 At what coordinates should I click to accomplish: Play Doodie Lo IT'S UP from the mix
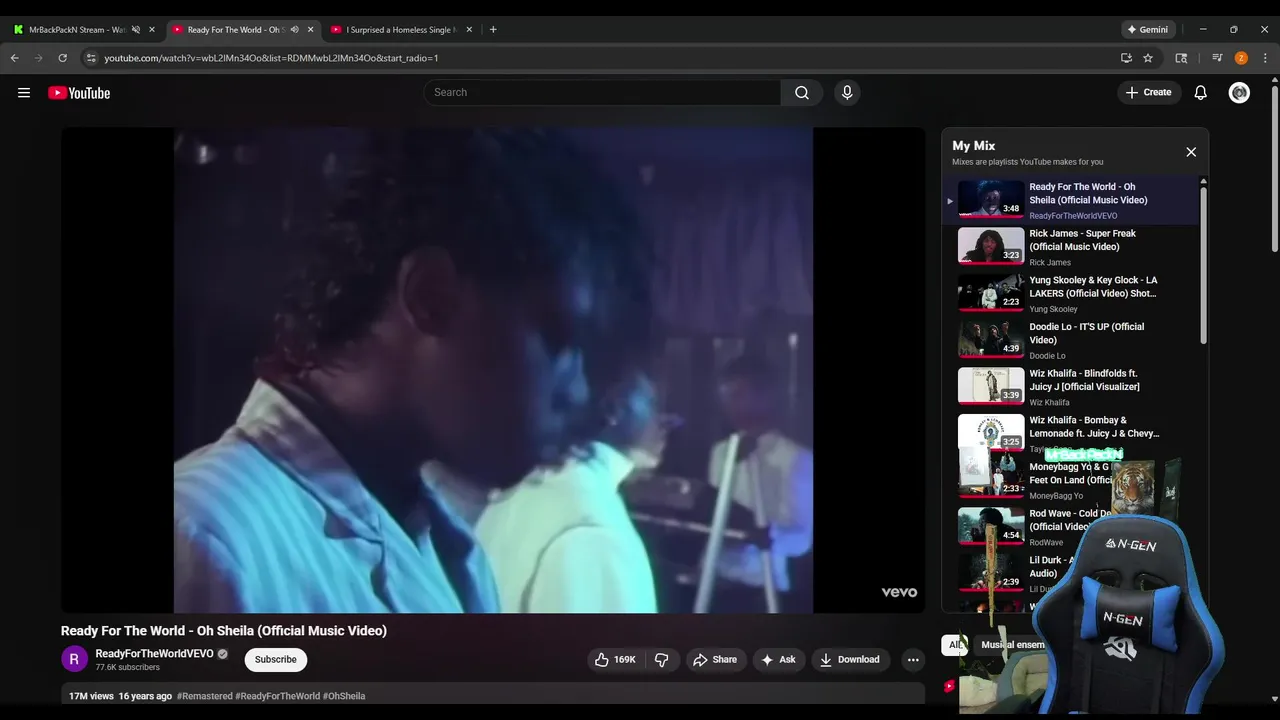pos(1070,340)
